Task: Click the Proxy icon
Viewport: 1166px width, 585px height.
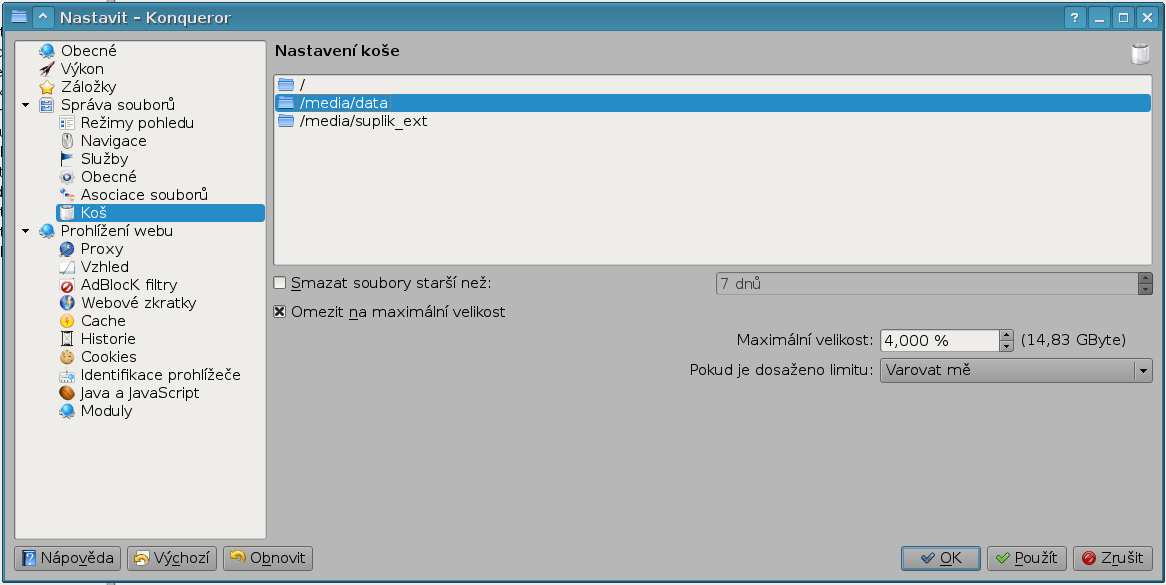Action: tap(67, 249)
